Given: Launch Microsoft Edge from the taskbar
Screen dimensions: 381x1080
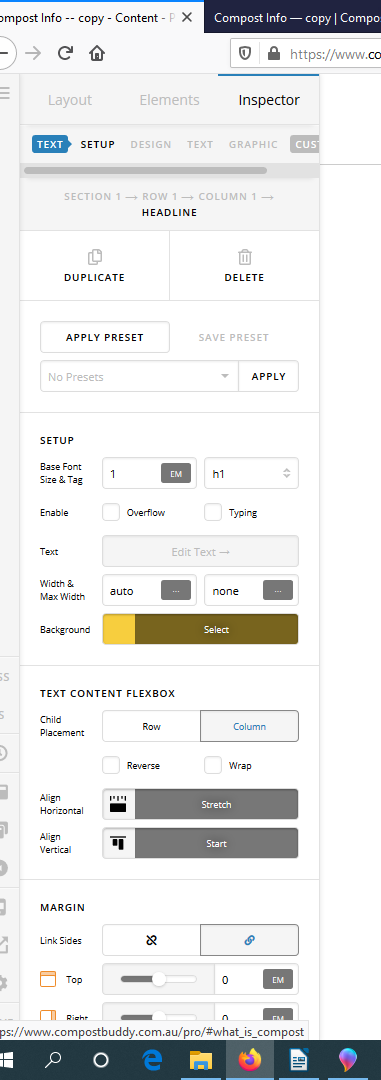Looking at the screenshot, I should coord(152,1060).
